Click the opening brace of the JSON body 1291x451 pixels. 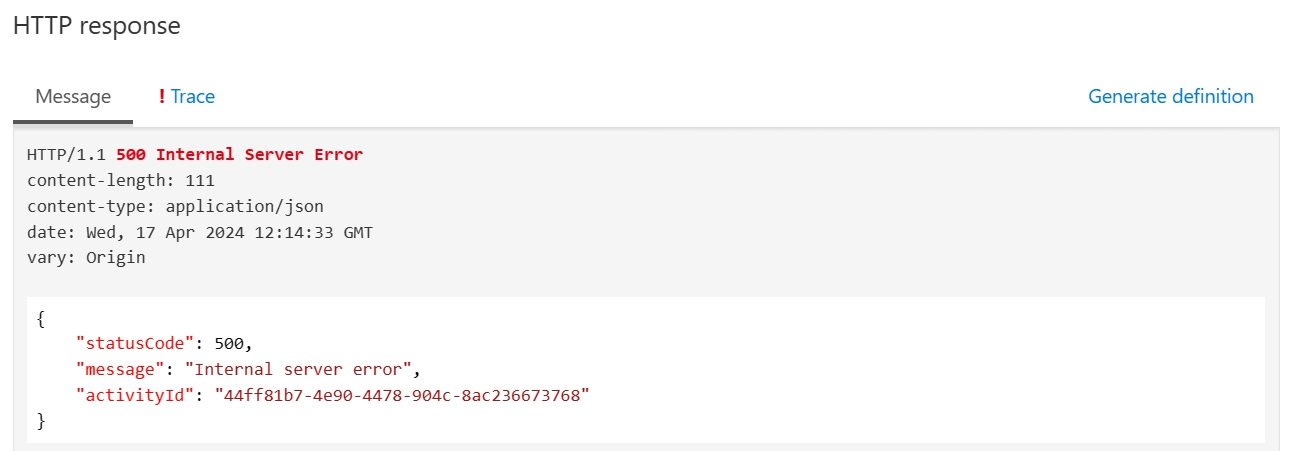point(40,318)
